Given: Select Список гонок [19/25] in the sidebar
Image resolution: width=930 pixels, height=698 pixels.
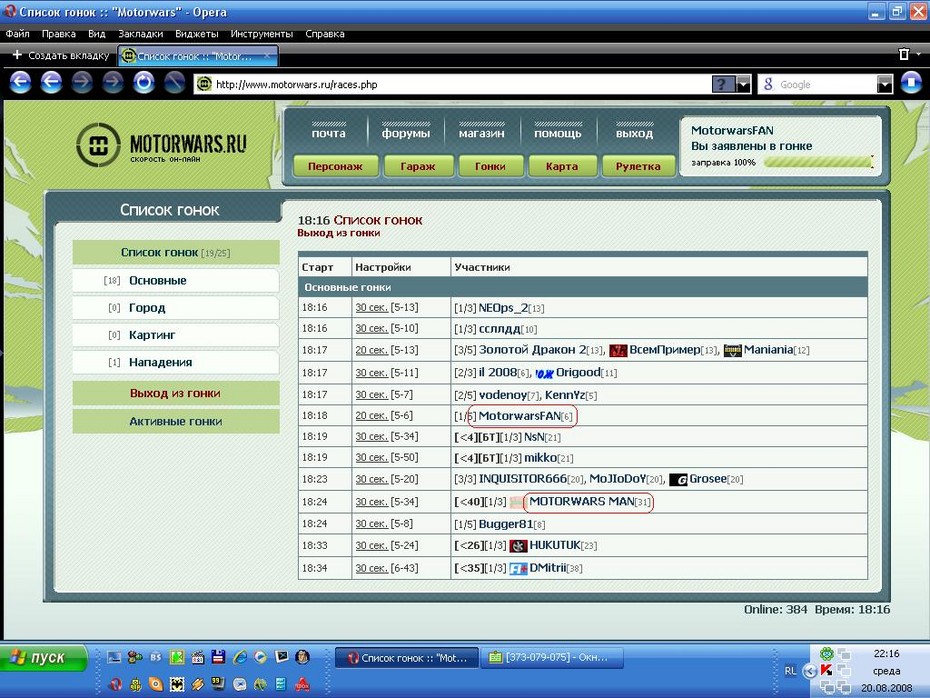Looking at the screenshot, I should pyautogui.click(x=176, y=253).
